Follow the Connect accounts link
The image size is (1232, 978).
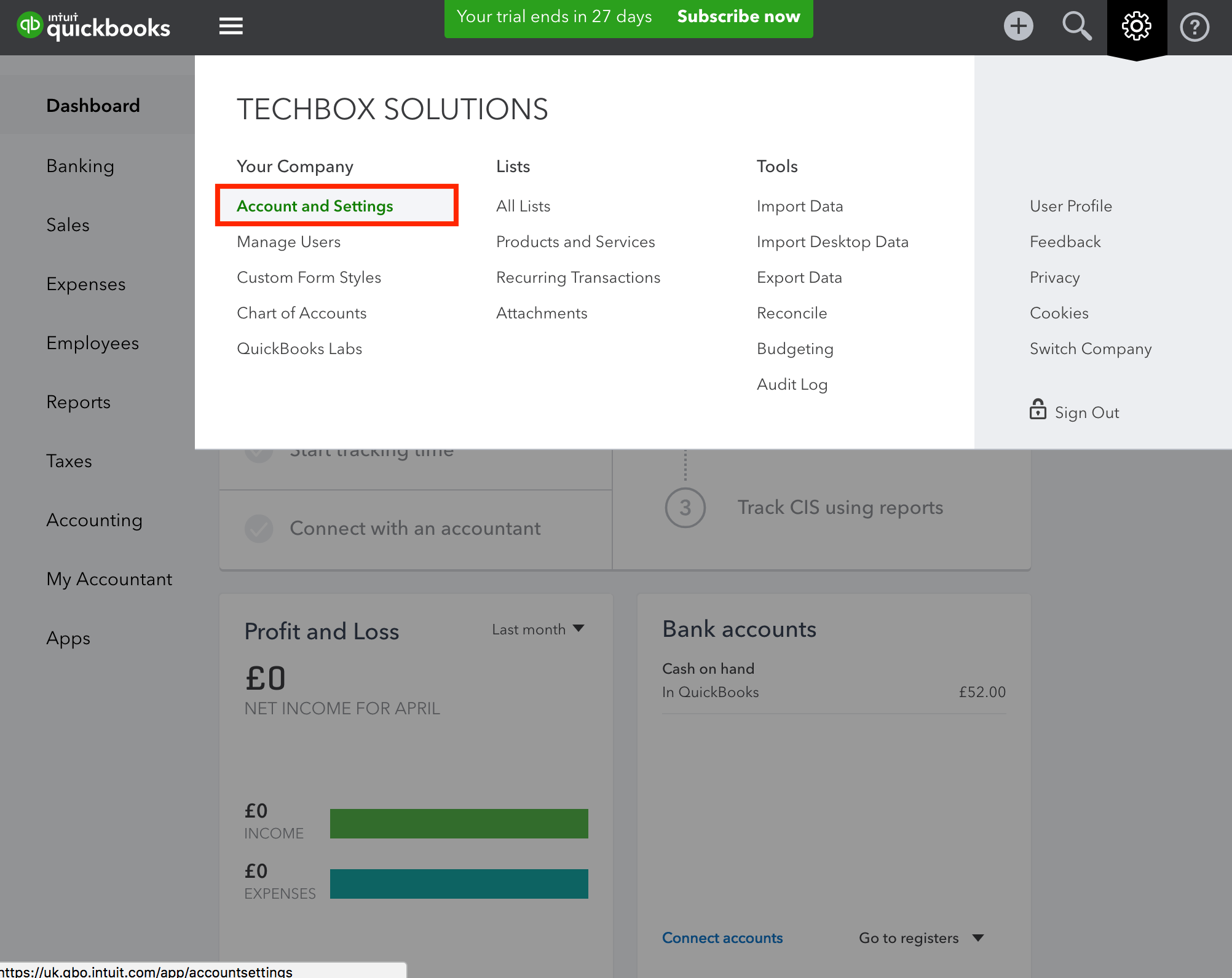pos(722,938)
